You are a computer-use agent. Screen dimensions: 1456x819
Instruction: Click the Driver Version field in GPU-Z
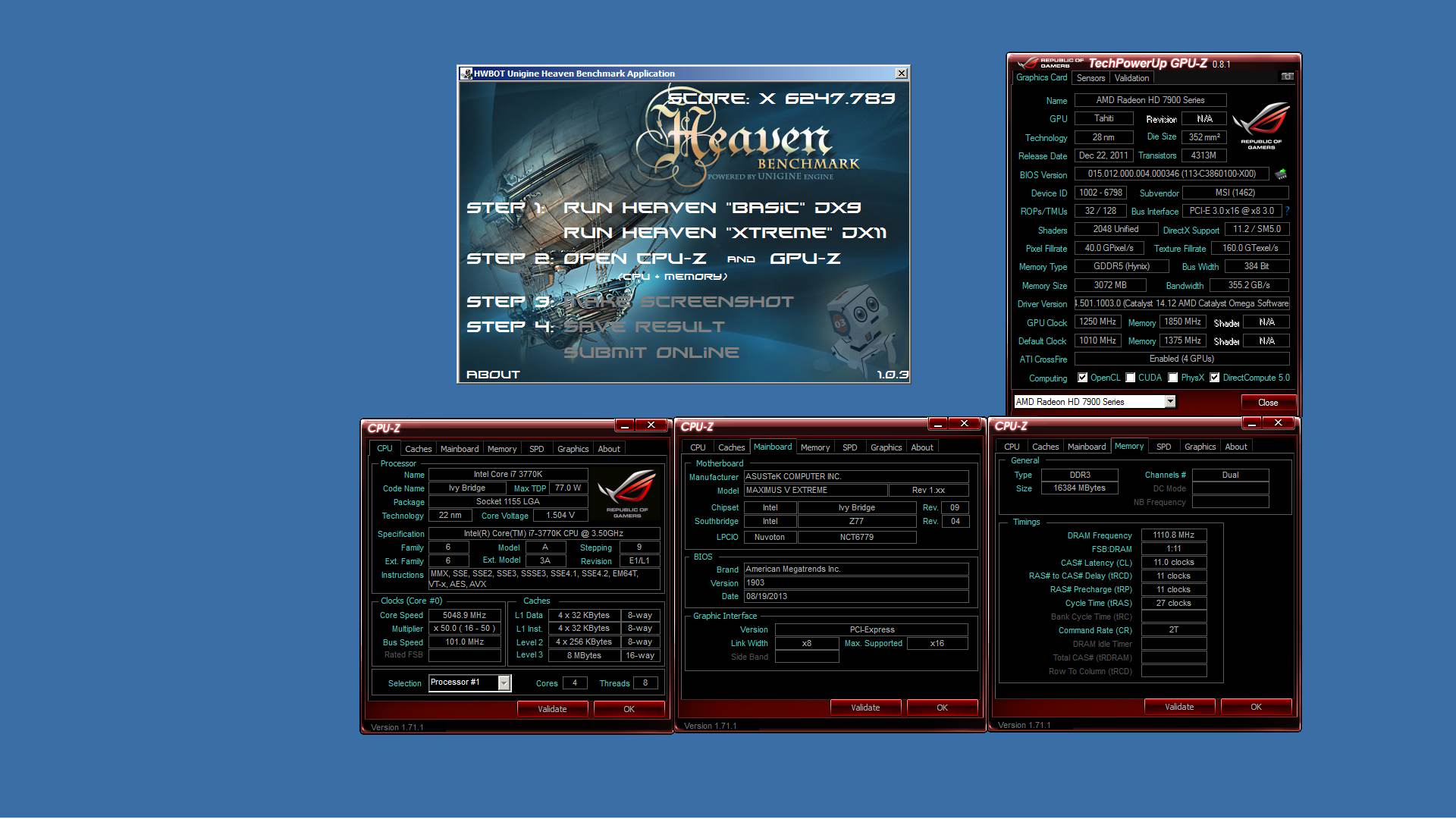point(1181,303)
